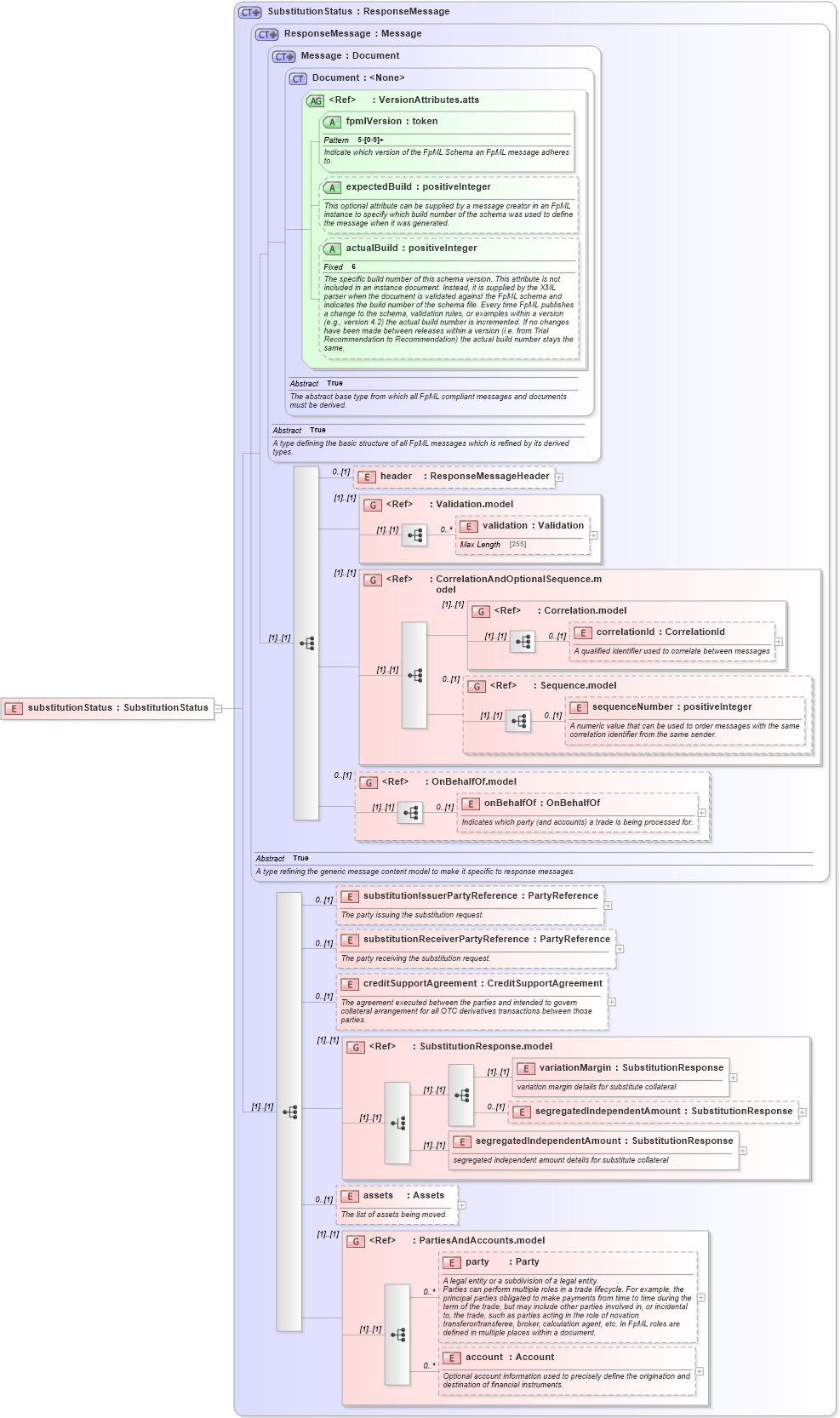This screenshot has width=840, height=1418.
Task: Click the sequence compositor inside Sequence.model
Action: (518, 721)
